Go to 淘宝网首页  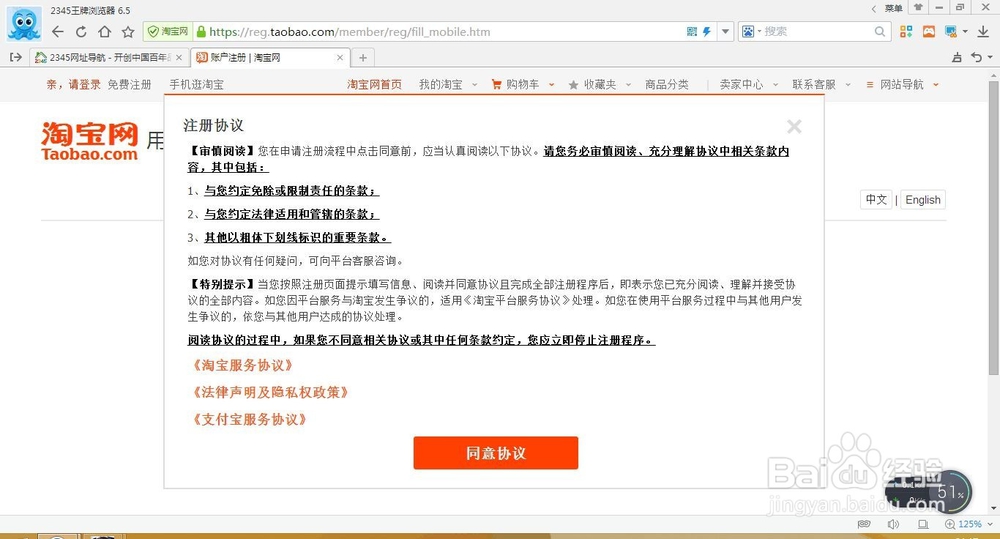pyautogui.click(x=374, y=84)
